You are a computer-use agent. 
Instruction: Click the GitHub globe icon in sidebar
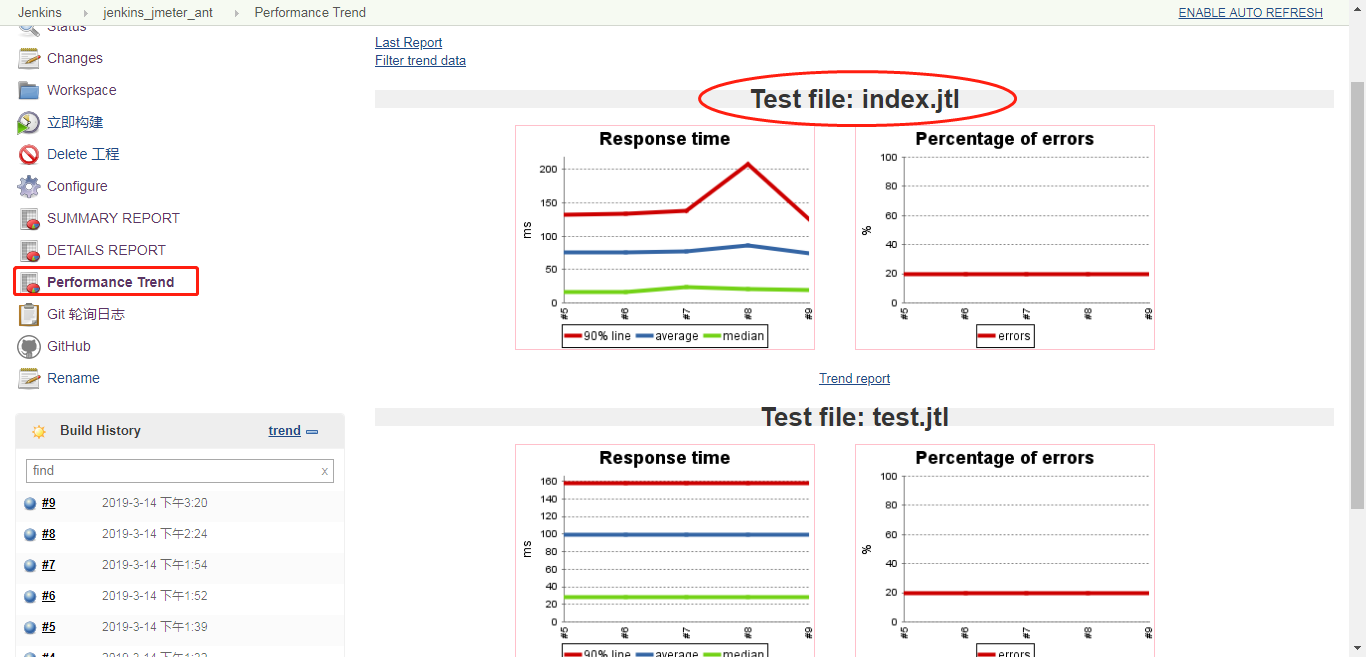(x=28, y=346)
